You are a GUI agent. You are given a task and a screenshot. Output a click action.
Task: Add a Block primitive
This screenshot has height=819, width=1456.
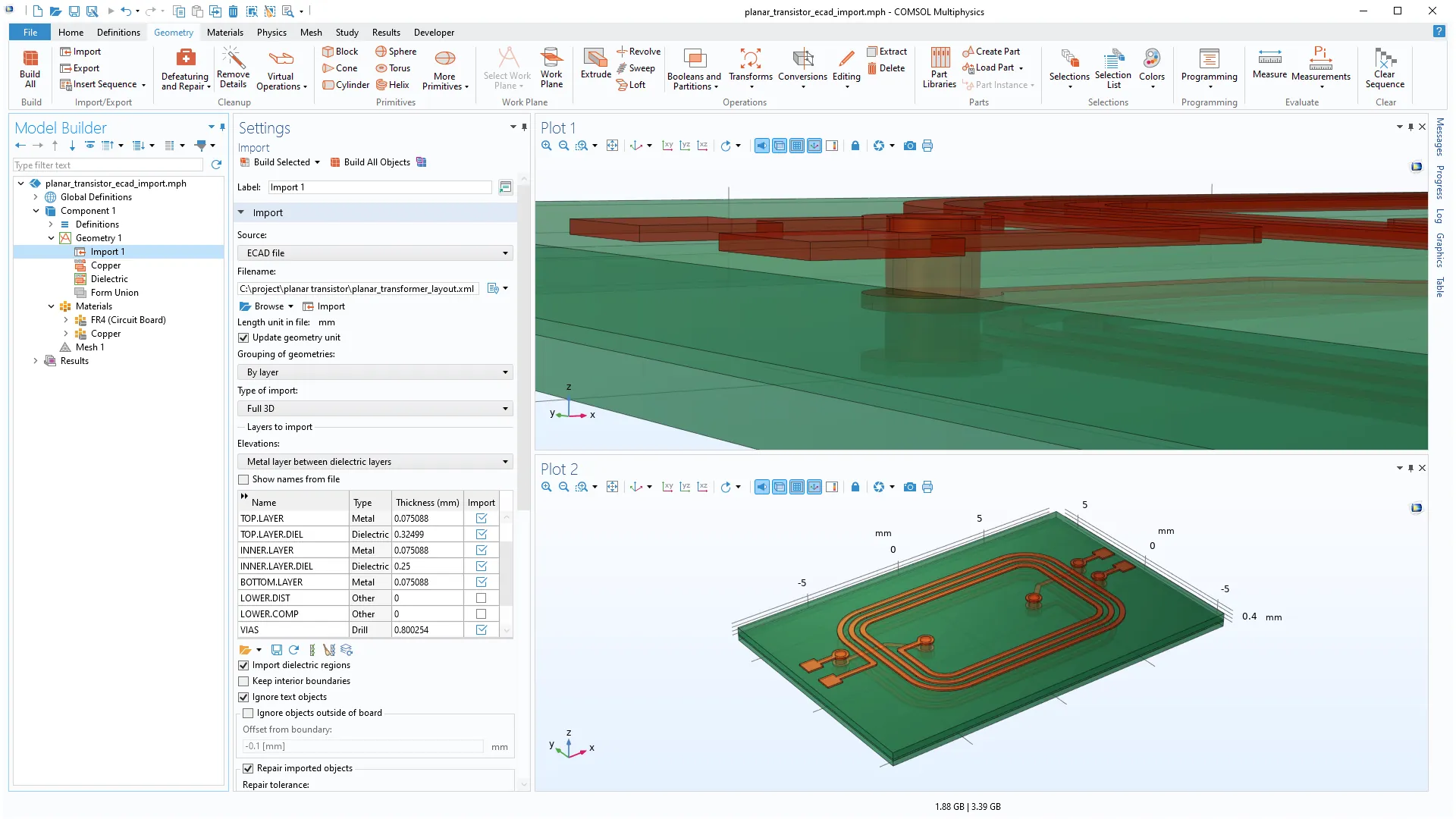(x=340, y=52)
